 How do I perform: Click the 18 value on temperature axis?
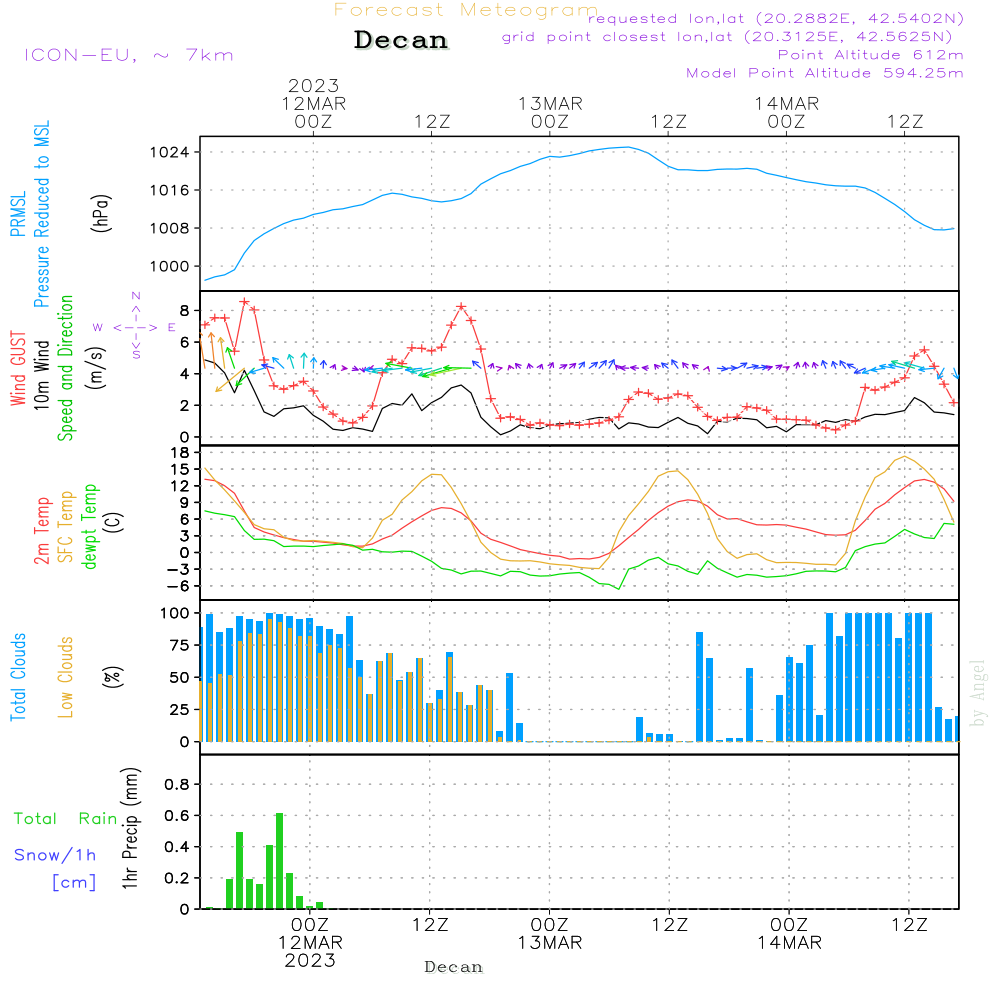[x=180, y=453]
